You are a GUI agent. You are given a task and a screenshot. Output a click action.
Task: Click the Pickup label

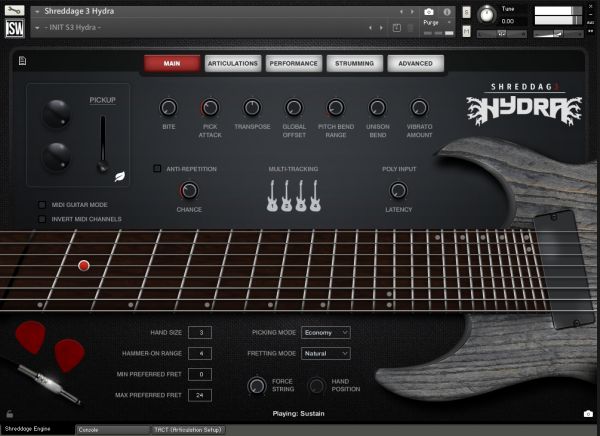click(x=103, y=100)
